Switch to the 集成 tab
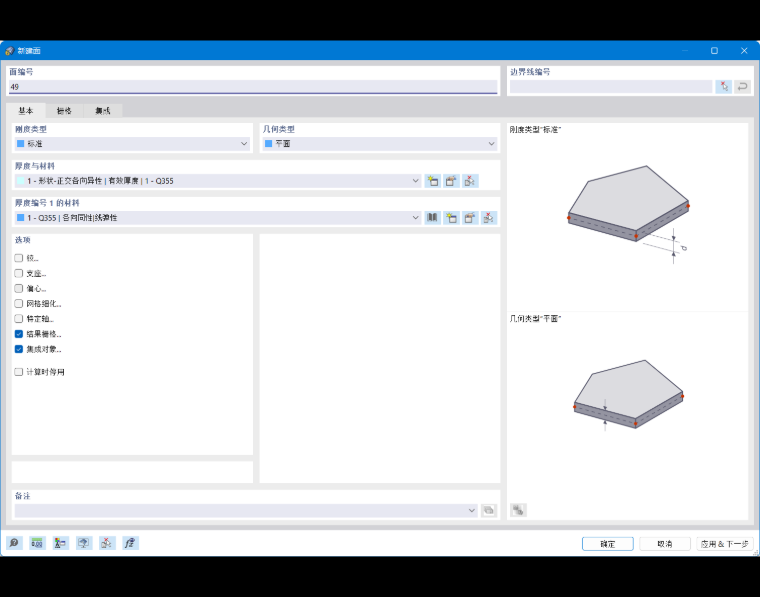This screenshot has height=597, width=760. tap(103, 111)
